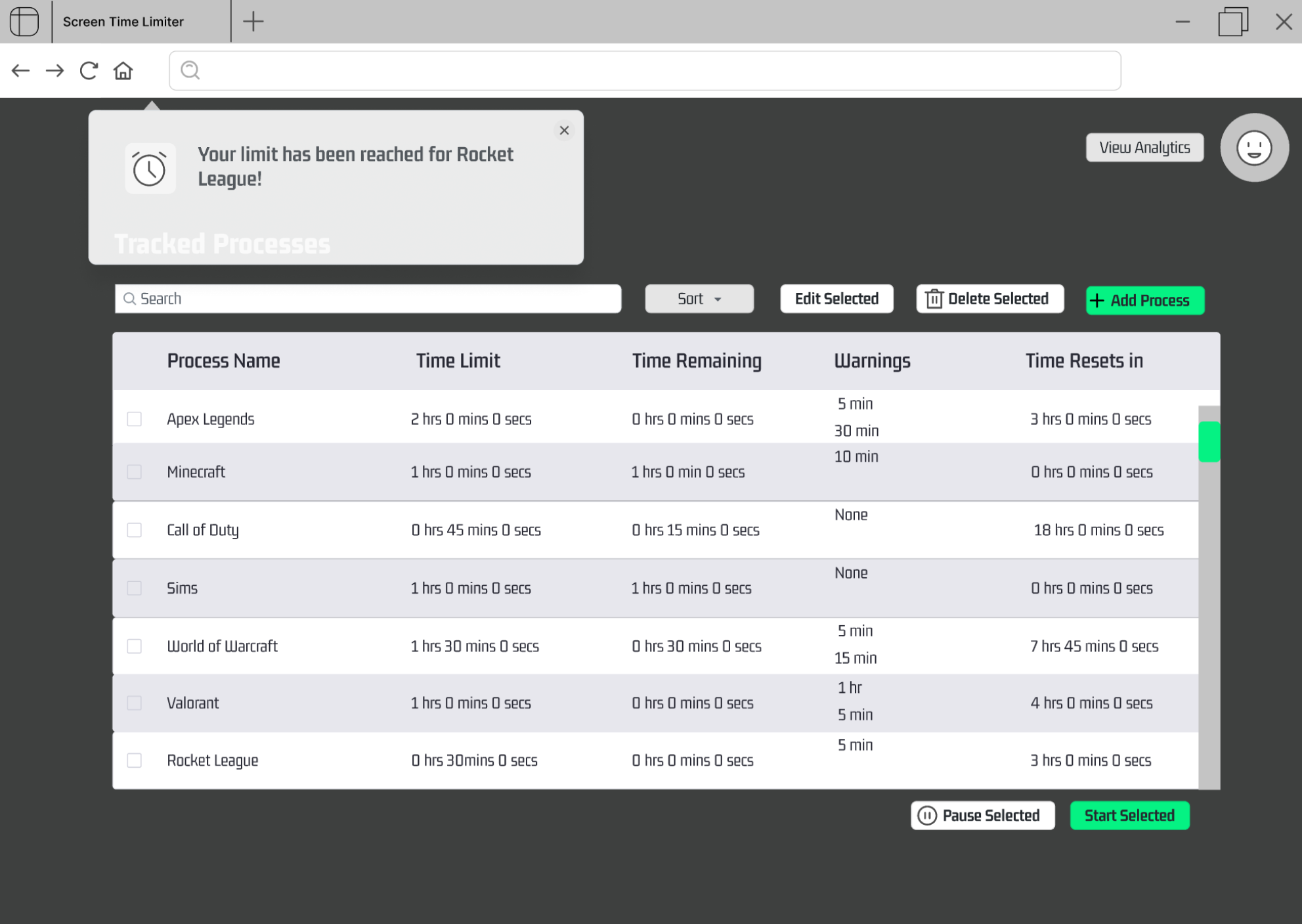Click Start Selected
Viewport: 1302px width, 924px height.
point(1129,816)
